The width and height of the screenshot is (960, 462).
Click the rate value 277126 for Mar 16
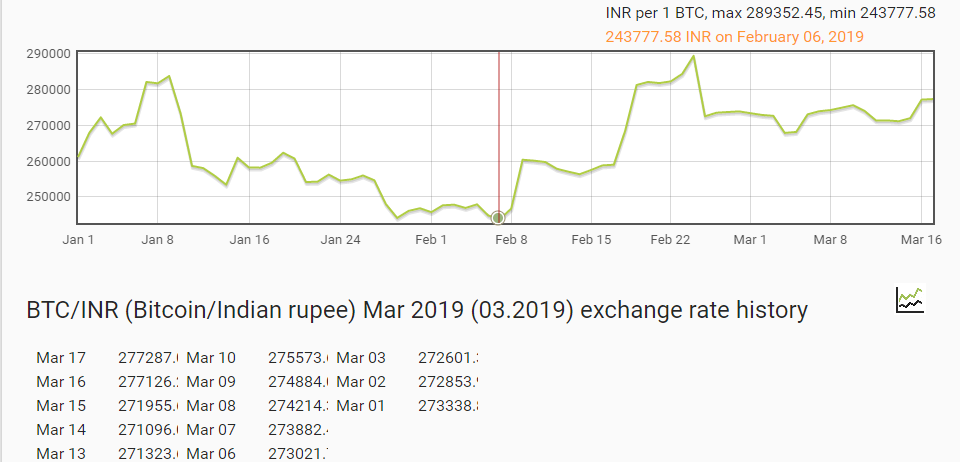point(148,382)
